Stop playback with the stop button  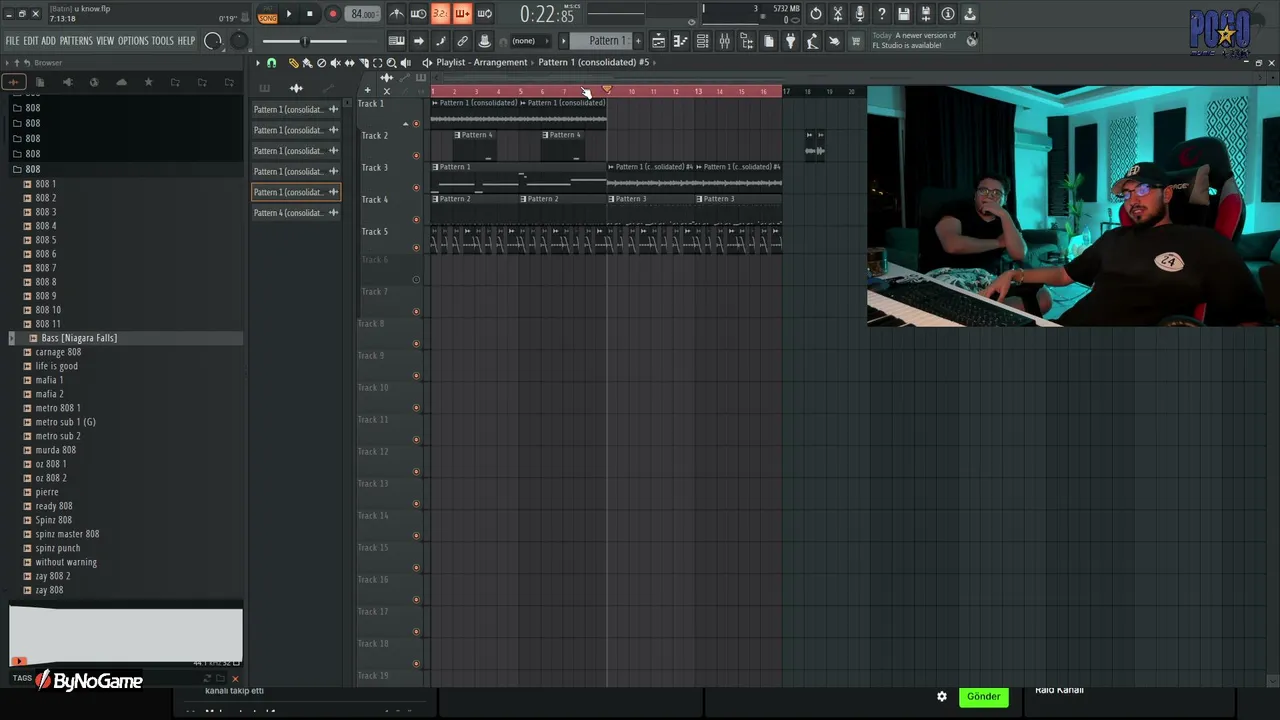pos(310,14)
